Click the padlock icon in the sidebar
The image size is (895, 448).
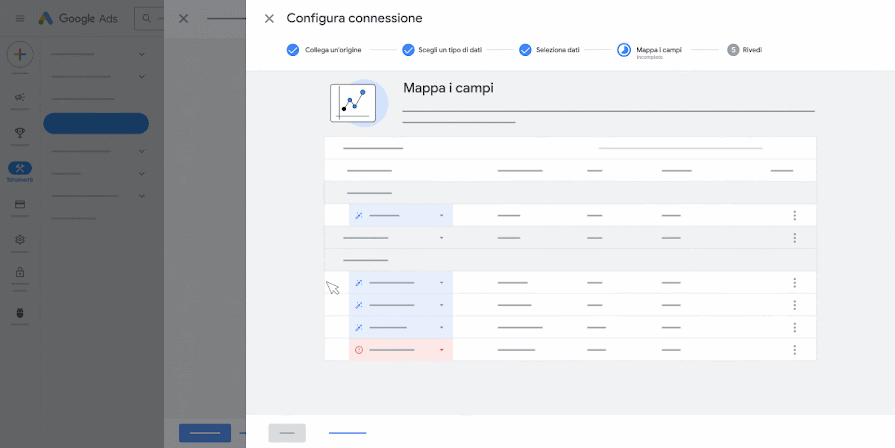(x=20, y=272)
